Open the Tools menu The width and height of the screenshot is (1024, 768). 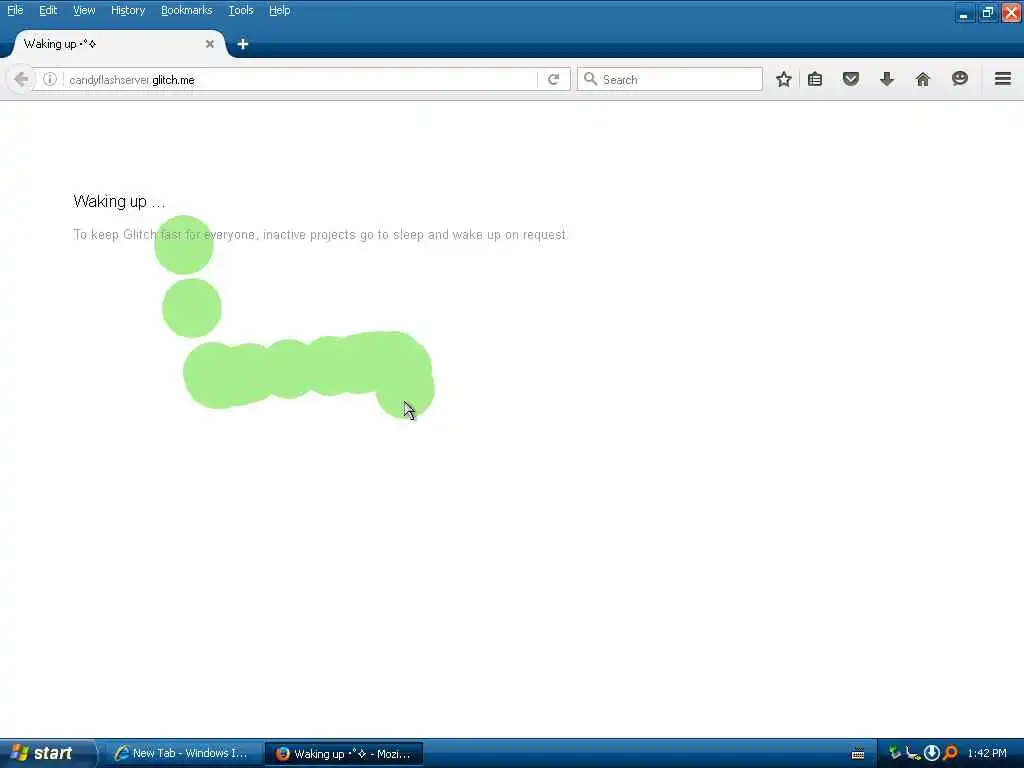(x=240, y=10)
